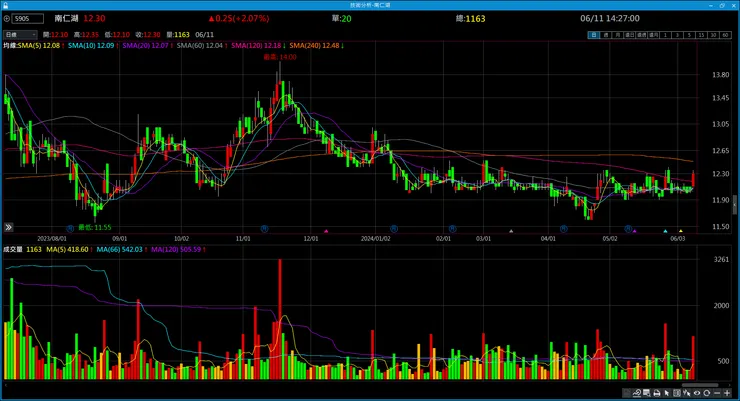Click the SMA(5) 12.08 legend label

39,46
